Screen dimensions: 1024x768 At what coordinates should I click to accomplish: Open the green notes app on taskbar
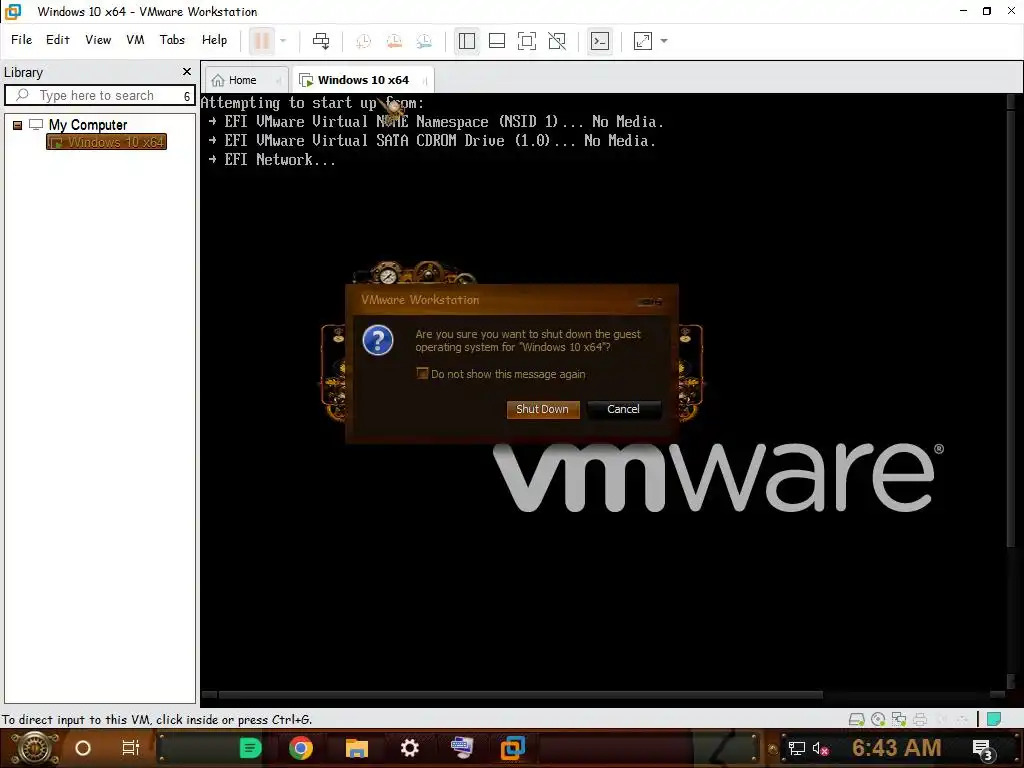pos(250,748)
